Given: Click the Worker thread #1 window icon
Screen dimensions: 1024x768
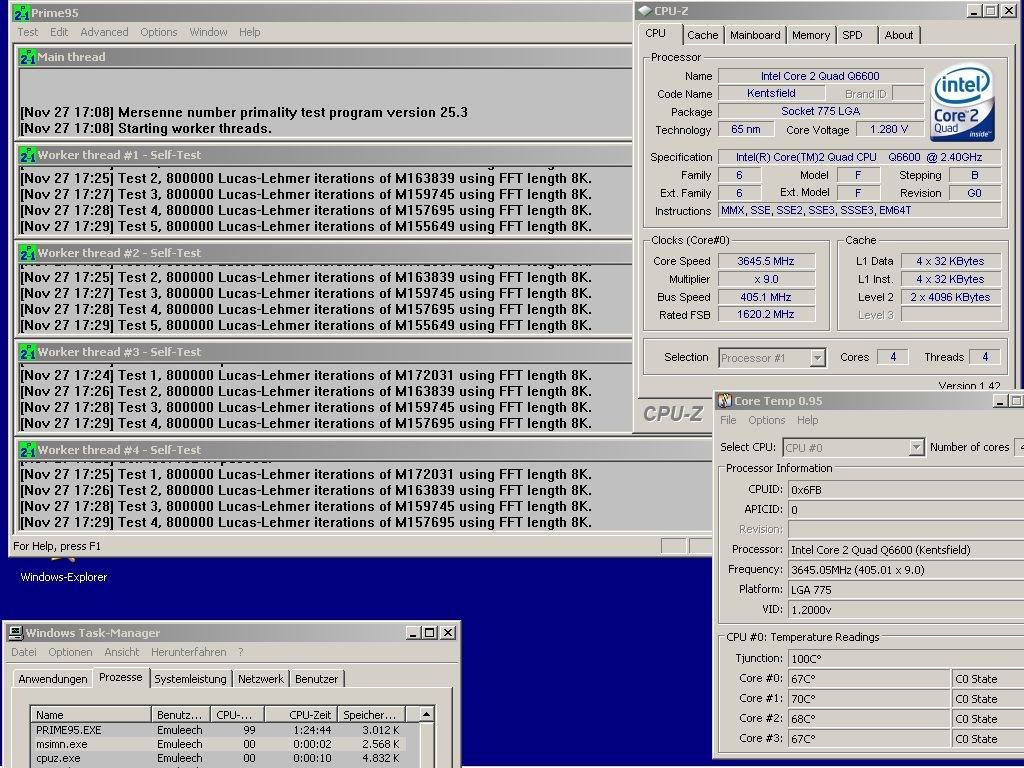Looking at the screenshot, I should tap(27, 155).
